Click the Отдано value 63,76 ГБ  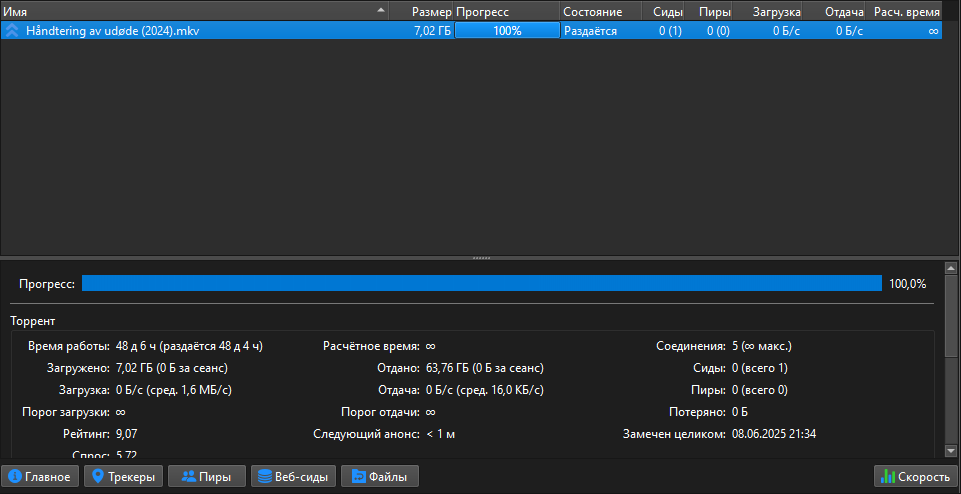(x=485, y=368)
